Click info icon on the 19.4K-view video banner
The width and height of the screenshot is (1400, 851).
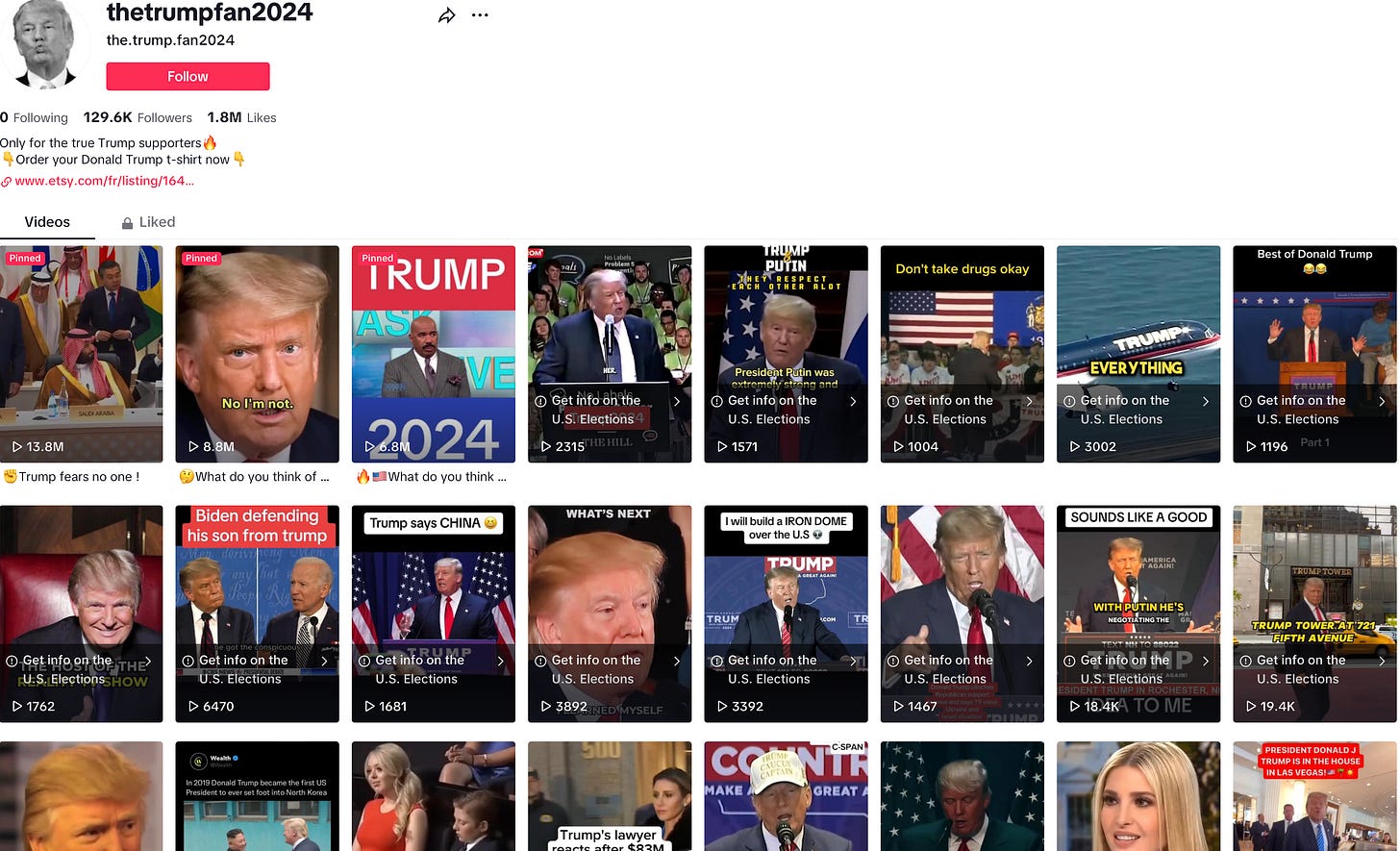click(1246, 662)
